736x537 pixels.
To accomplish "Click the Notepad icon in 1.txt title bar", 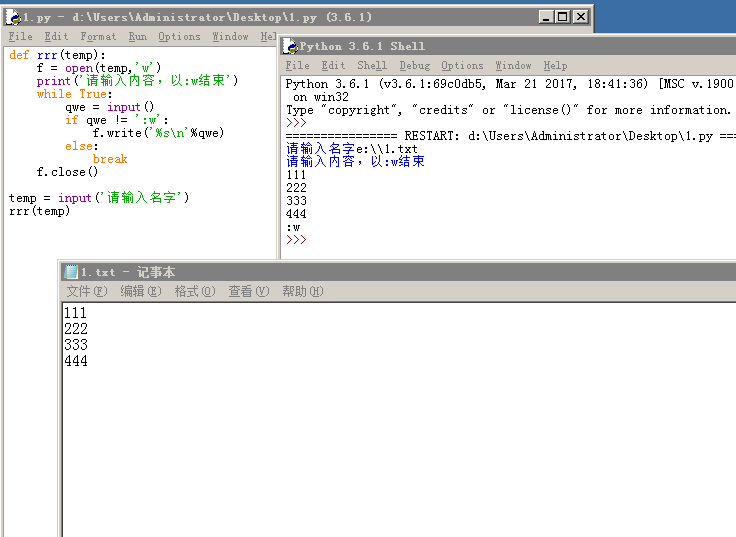I will 71,272.
